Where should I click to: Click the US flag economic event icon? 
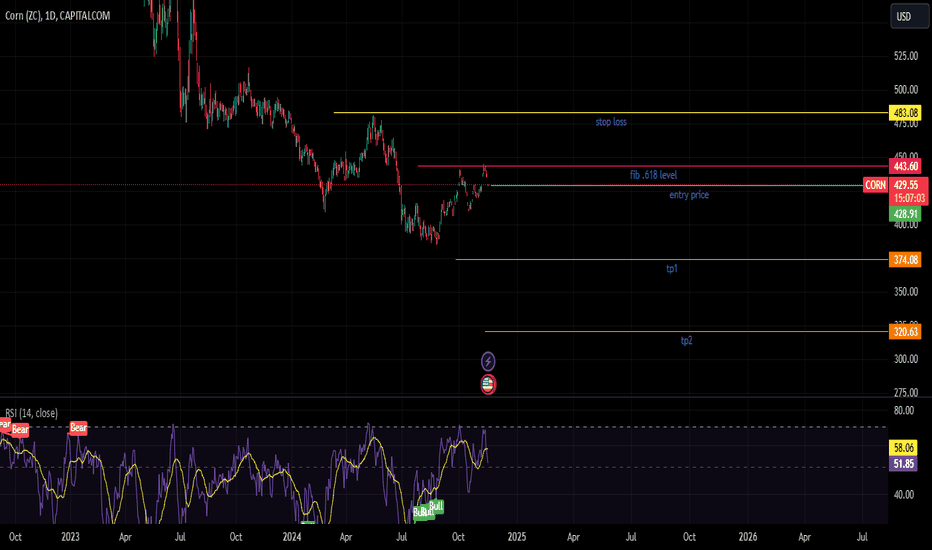pos(487,384)
